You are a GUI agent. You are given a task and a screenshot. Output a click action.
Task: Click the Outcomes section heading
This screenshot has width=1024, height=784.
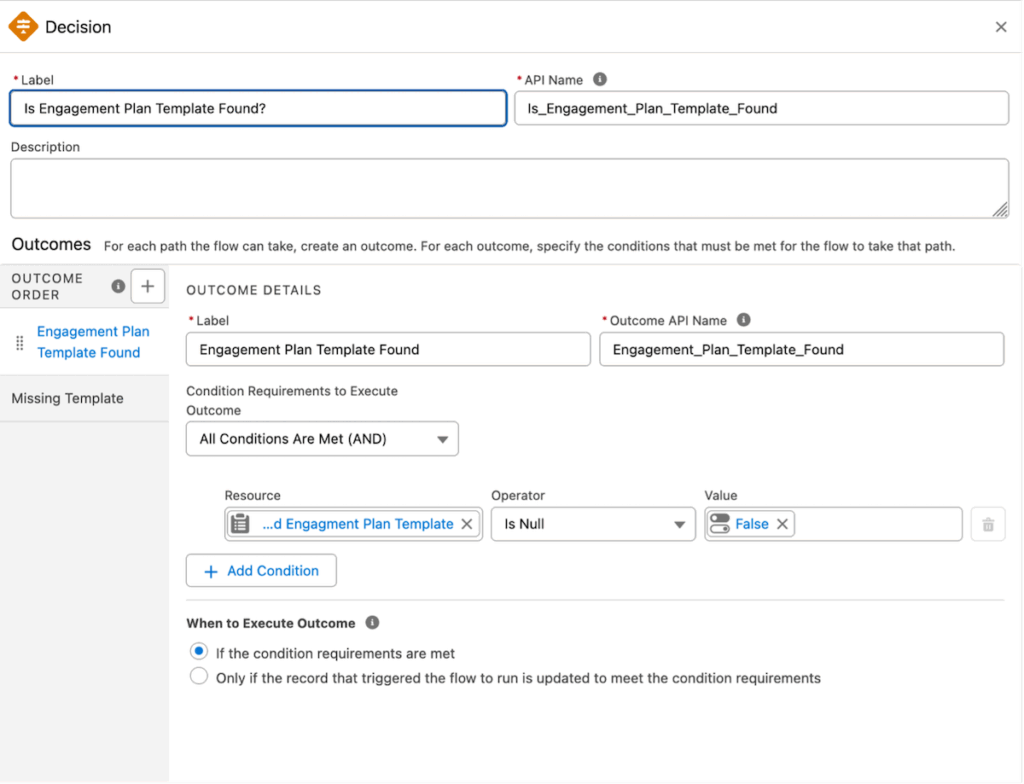click(51, 244)
